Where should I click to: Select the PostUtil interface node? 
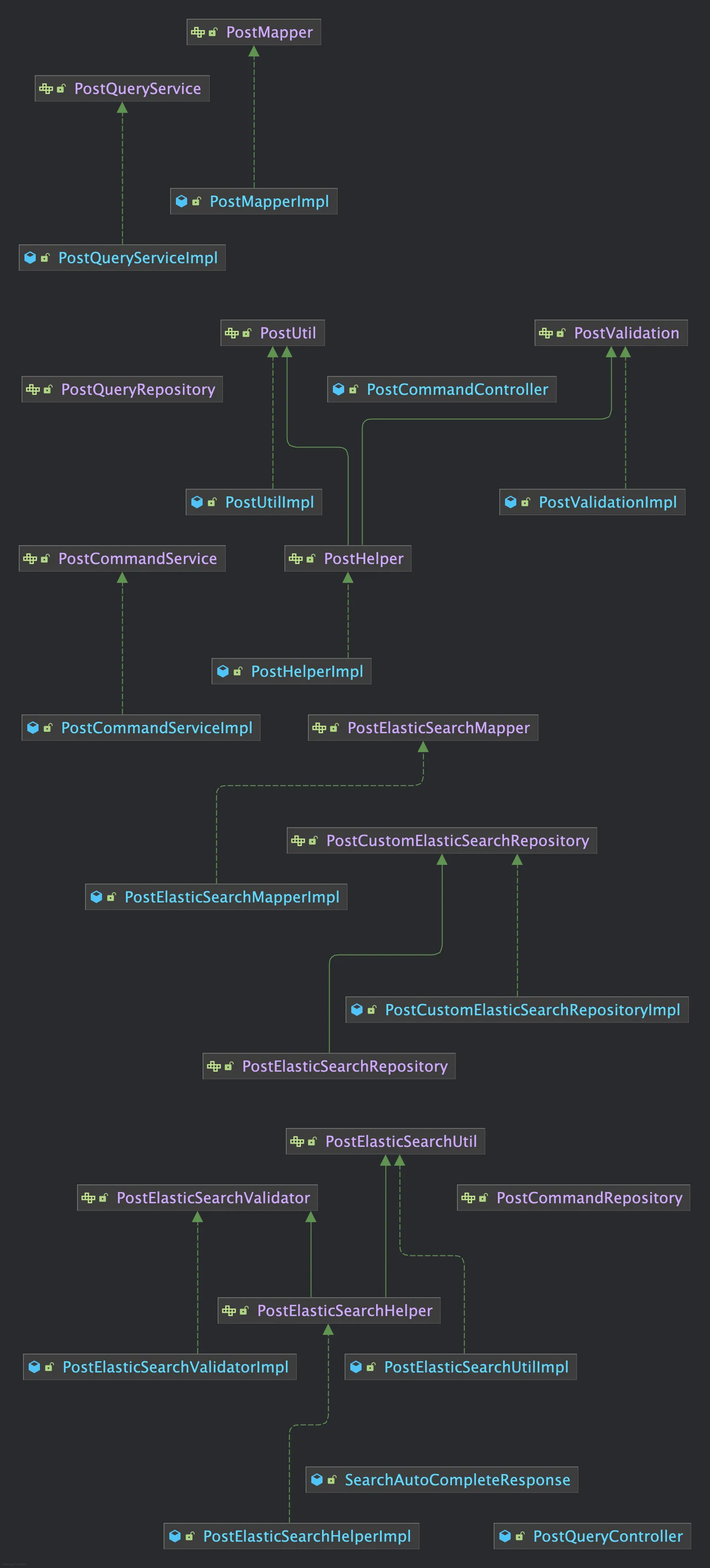tap(272, 333)
